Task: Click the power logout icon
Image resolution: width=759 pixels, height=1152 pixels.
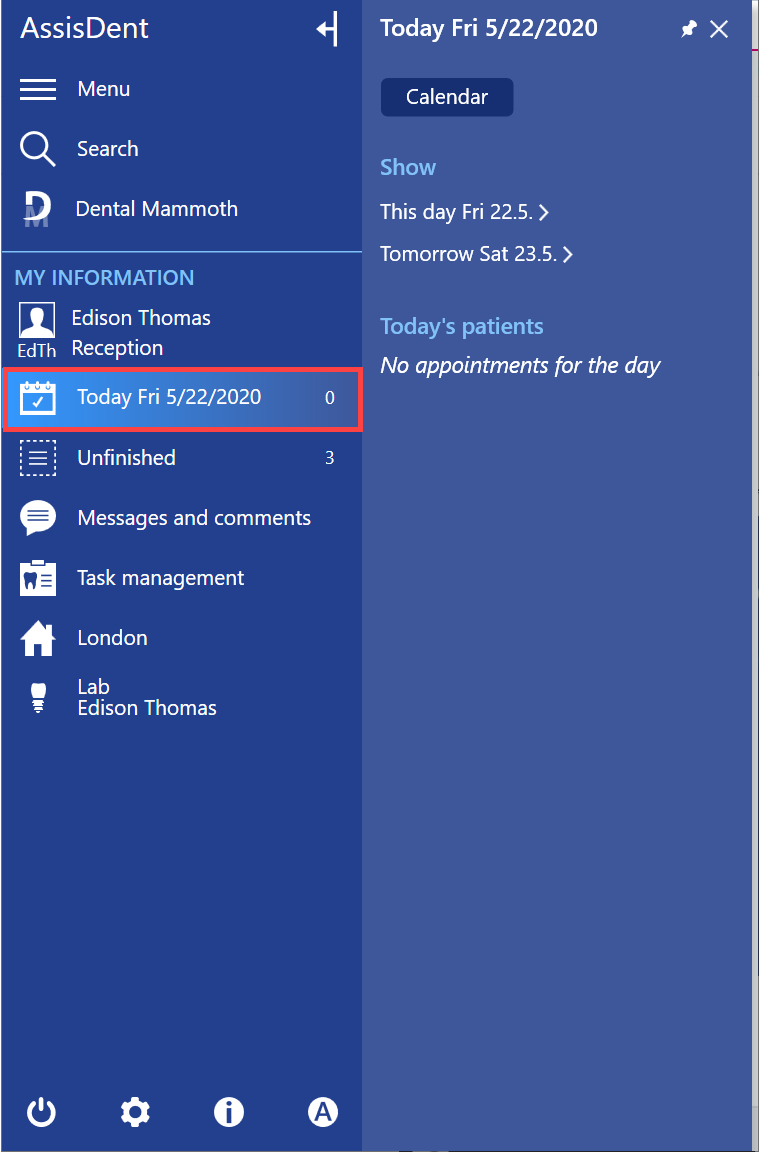Action: tap(41, 1112)
